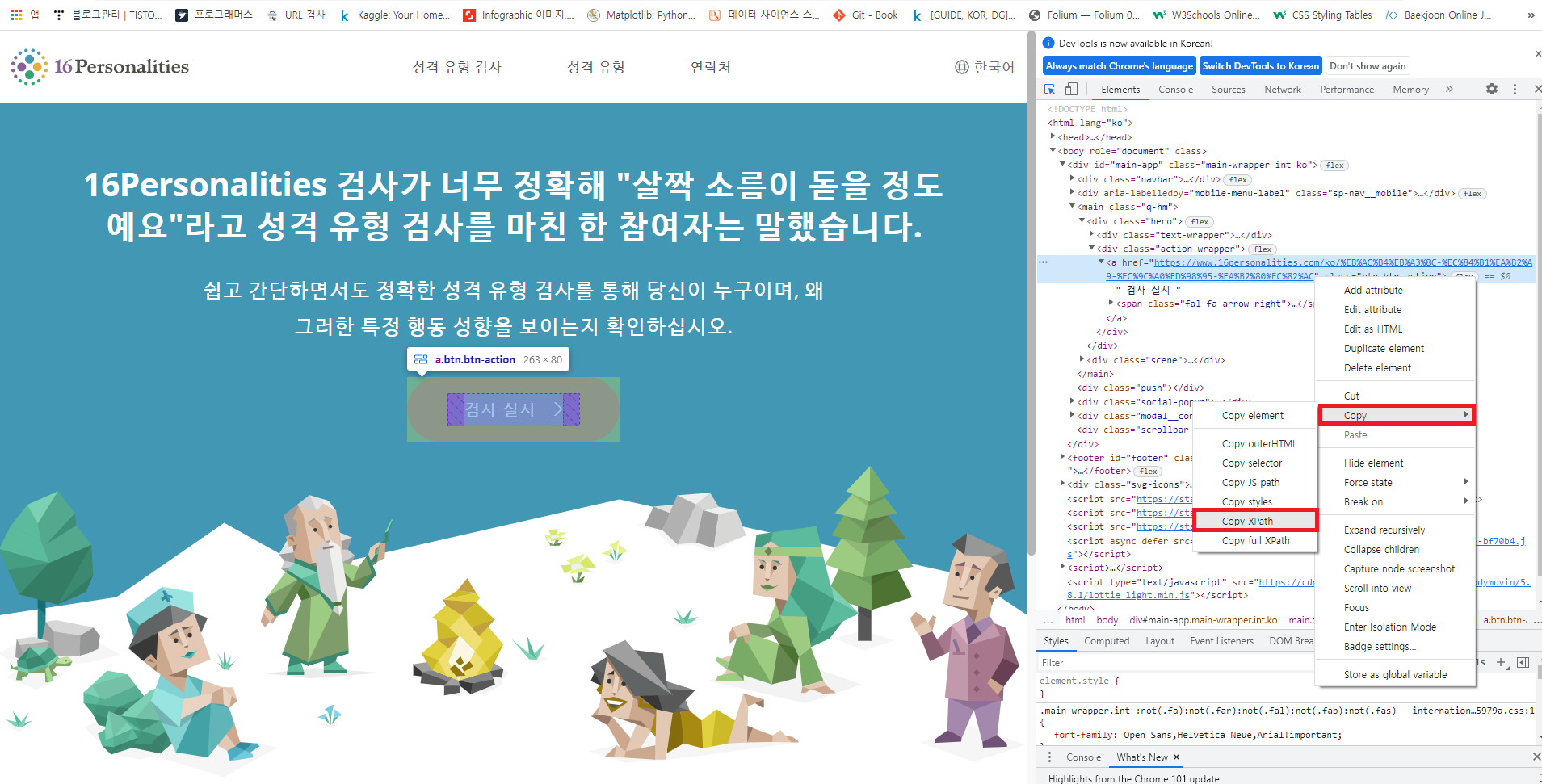Open the 앱 apps grid bookmark
The height and width of the screenshot is (784, 1542).
pos(25,15)
